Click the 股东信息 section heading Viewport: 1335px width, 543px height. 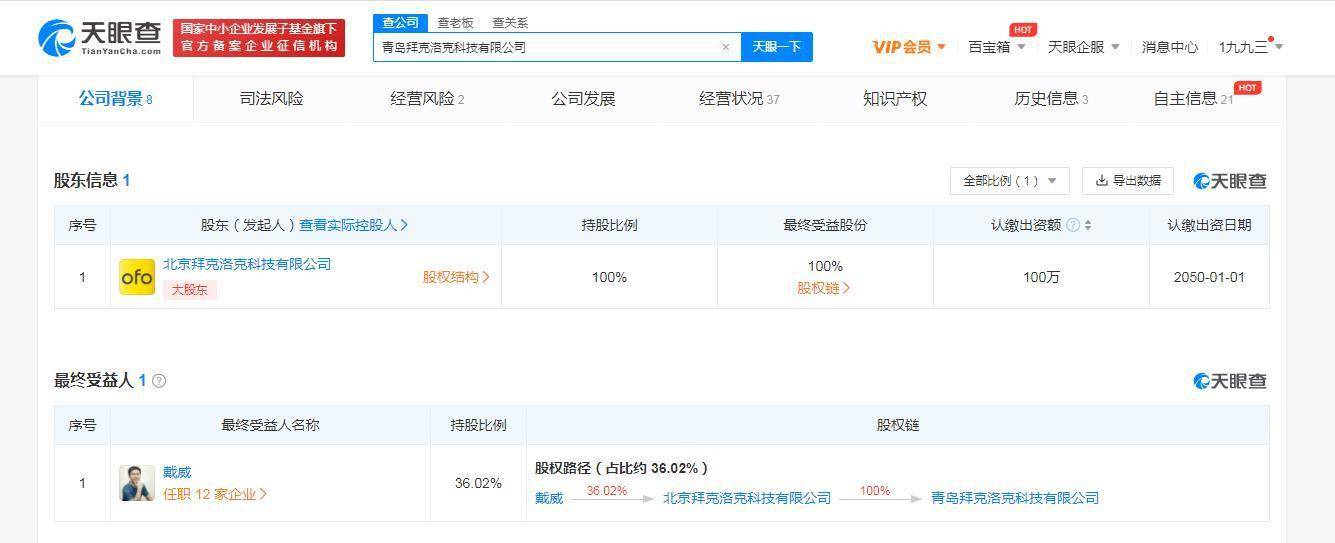(x=92, y=181)
